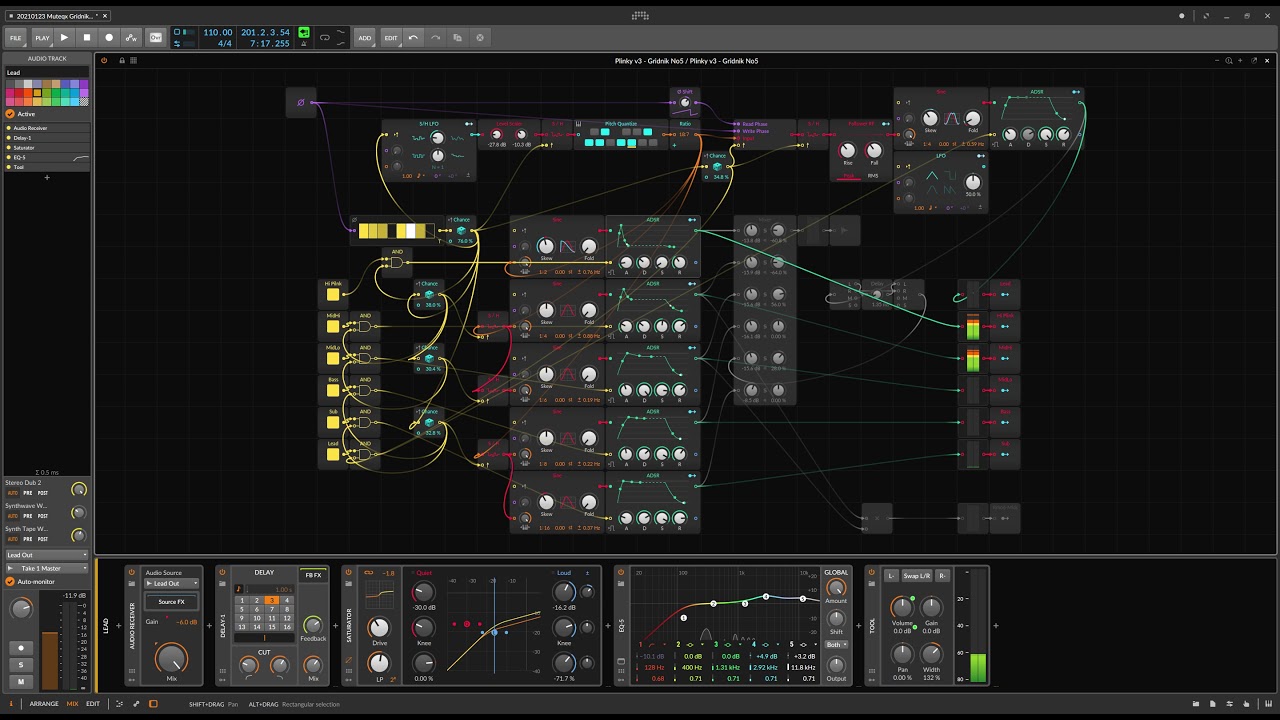Pick the selected orange track color swatch
The height and width of the screenshot is (720, 1280).
tap(37, 93)
